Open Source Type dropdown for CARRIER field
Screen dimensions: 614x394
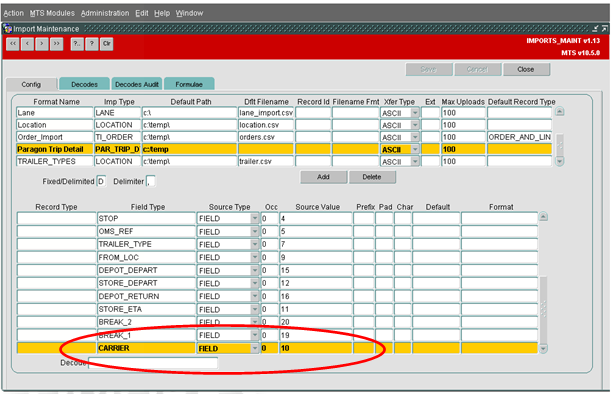click(255, 348)
